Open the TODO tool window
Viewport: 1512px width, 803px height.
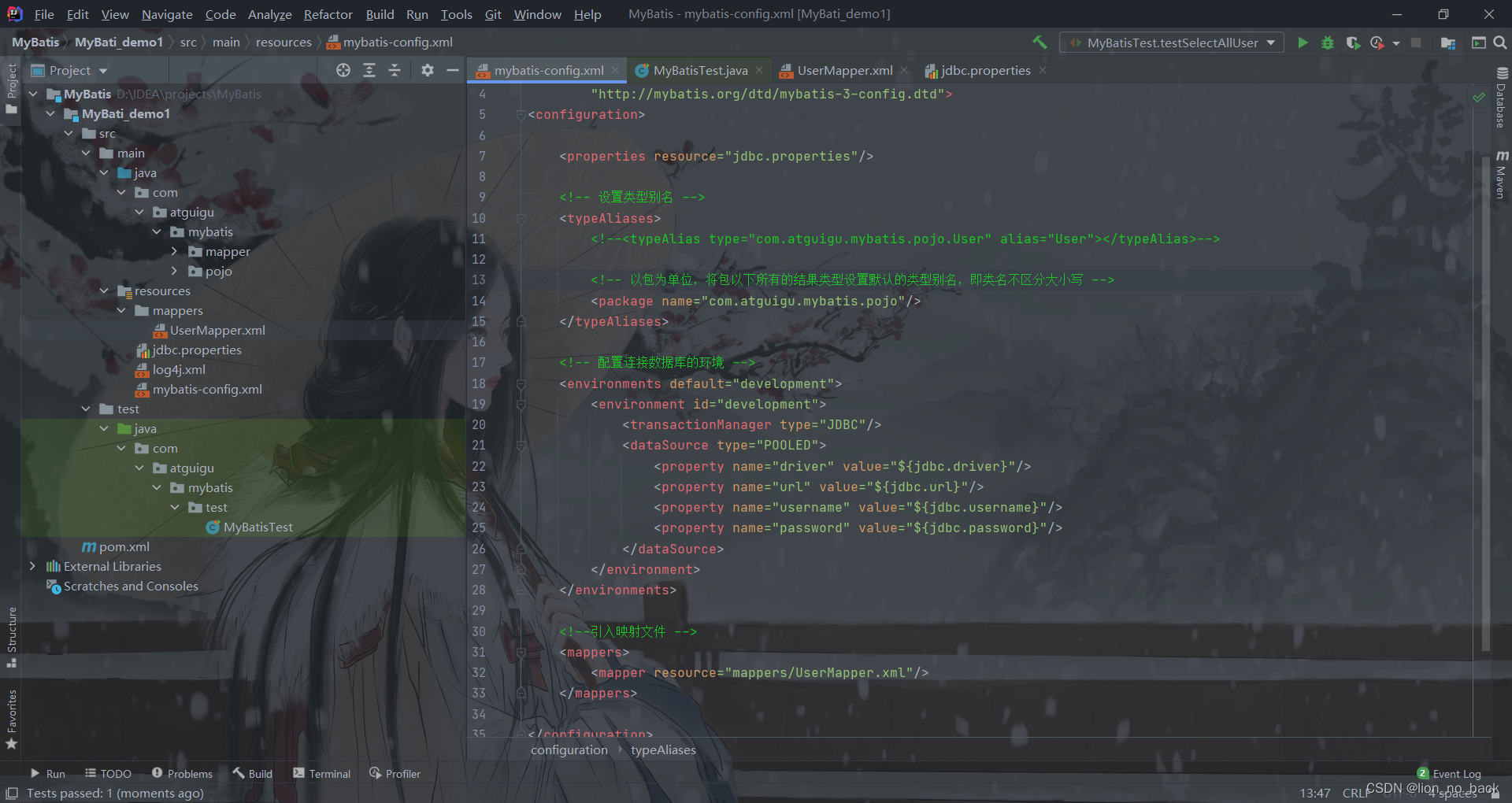(x=108, y=774)
